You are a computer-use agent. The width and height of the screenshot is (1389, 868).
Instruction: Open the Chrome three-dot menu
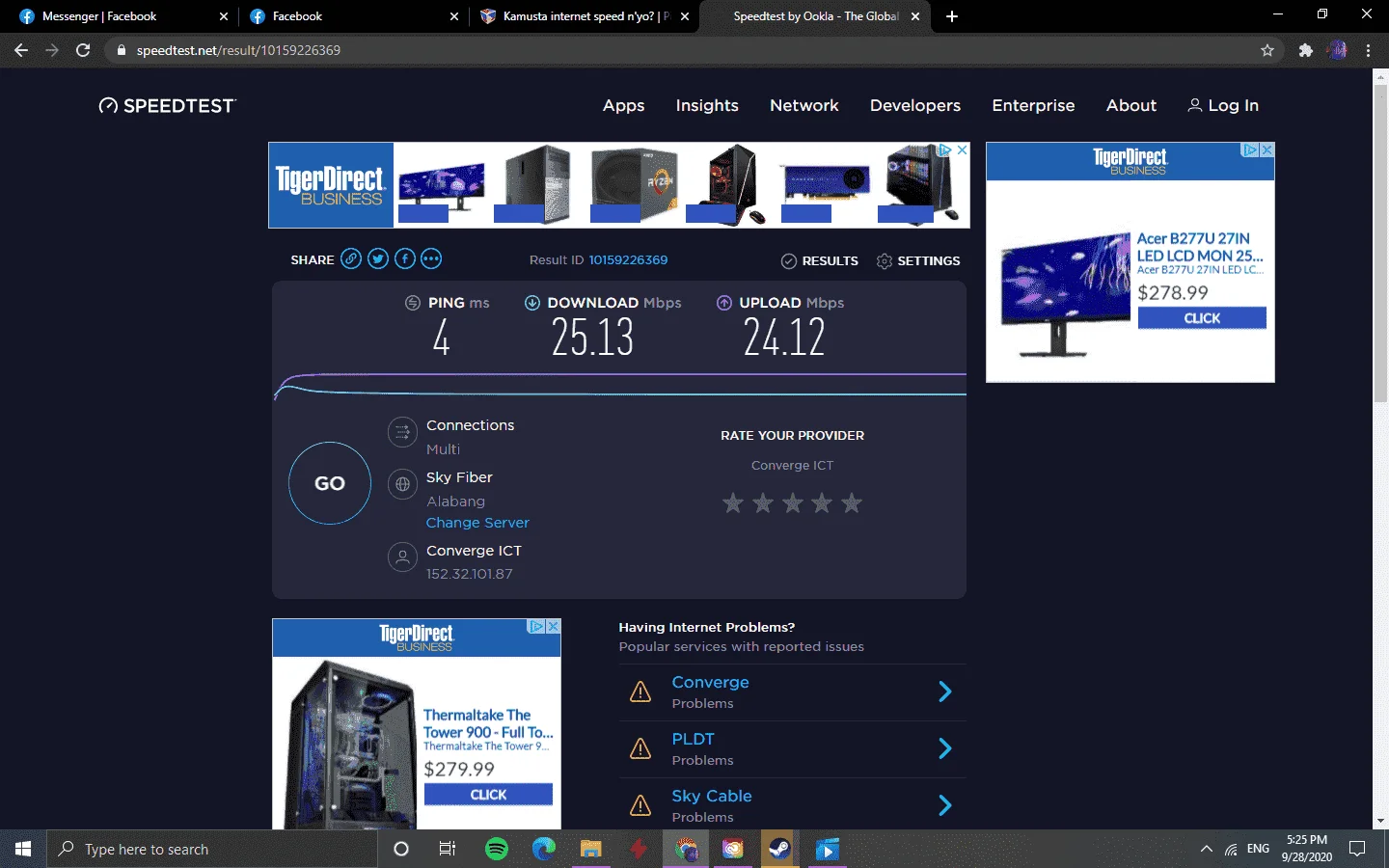click(1369, 50)
